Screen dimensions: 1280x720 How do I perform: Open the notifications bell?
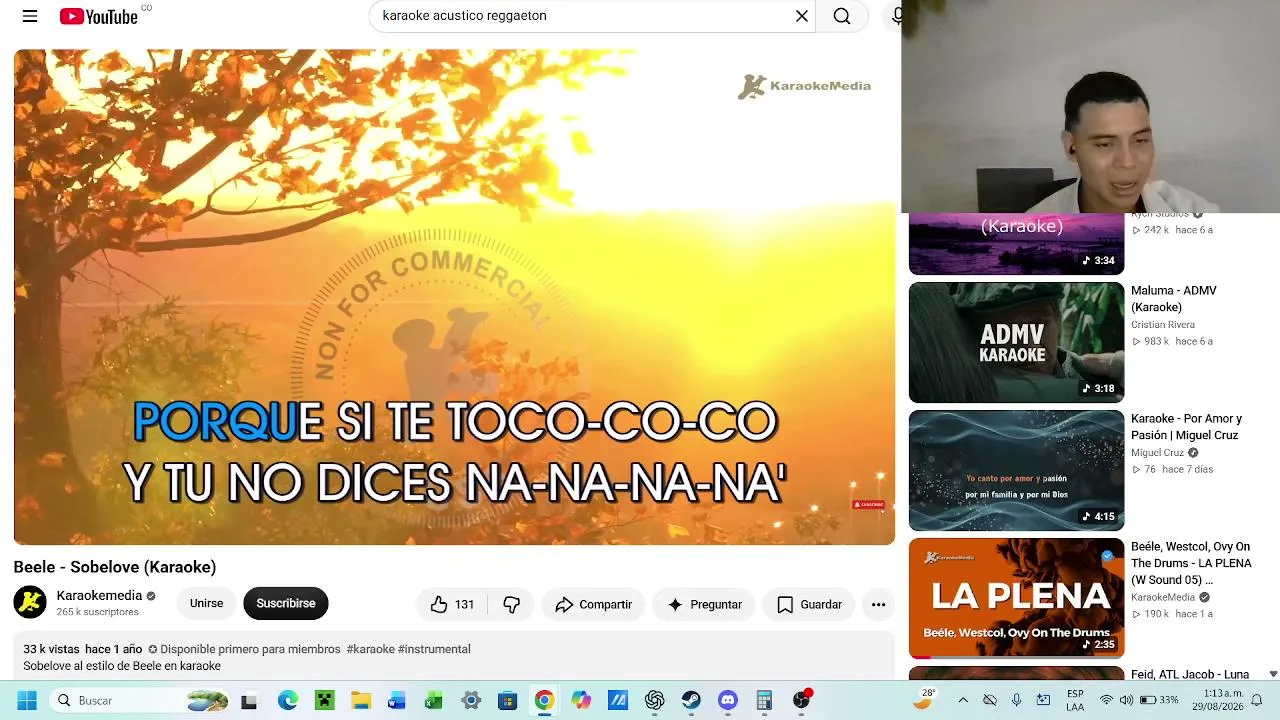point(1257,700)
